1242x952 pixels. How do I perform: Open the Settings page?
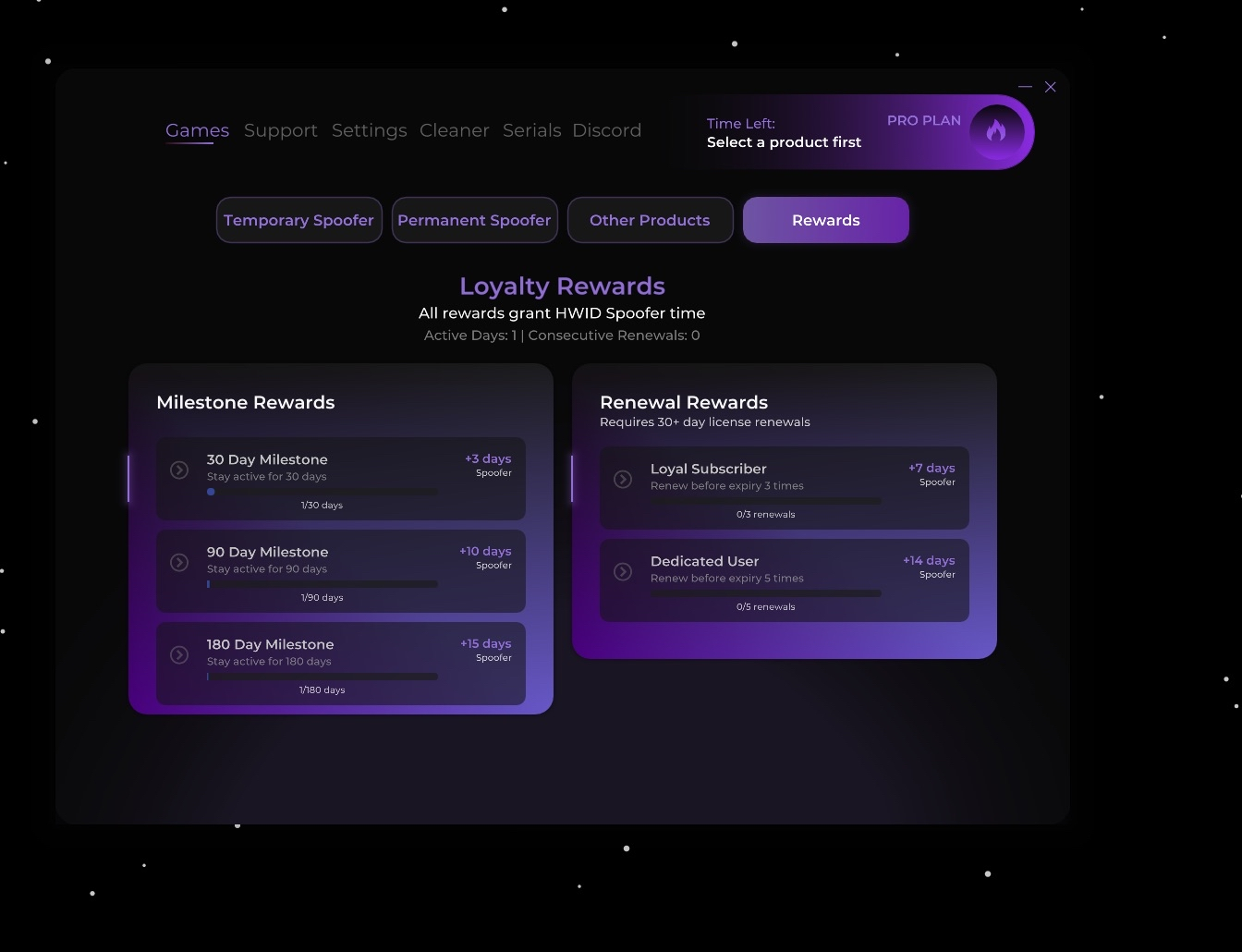point(369,130)
